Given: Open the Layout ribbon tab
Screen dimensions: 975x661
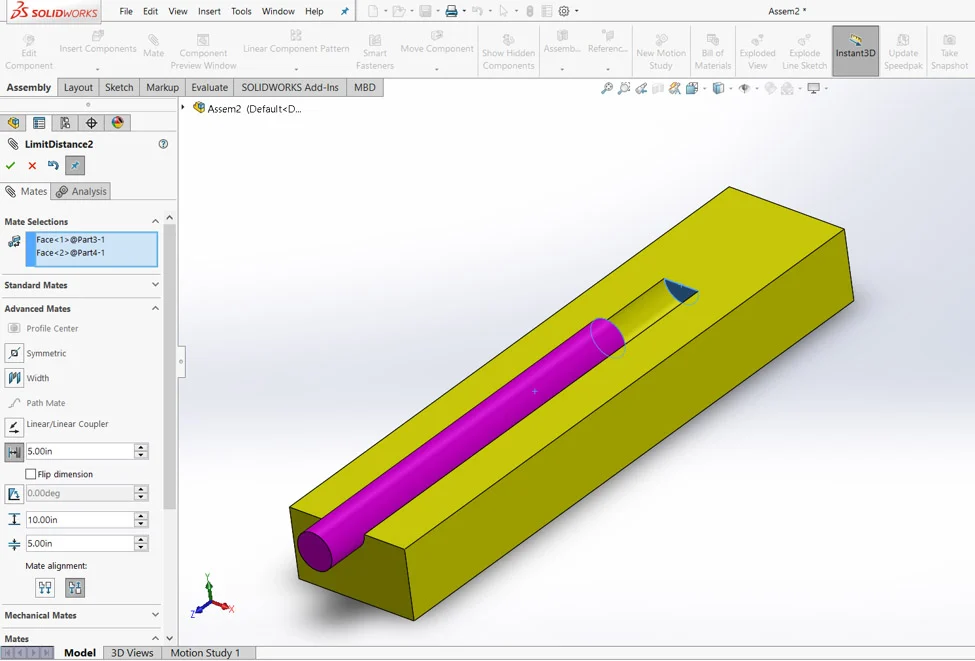Looking at the screenshot, I should 78,88.
